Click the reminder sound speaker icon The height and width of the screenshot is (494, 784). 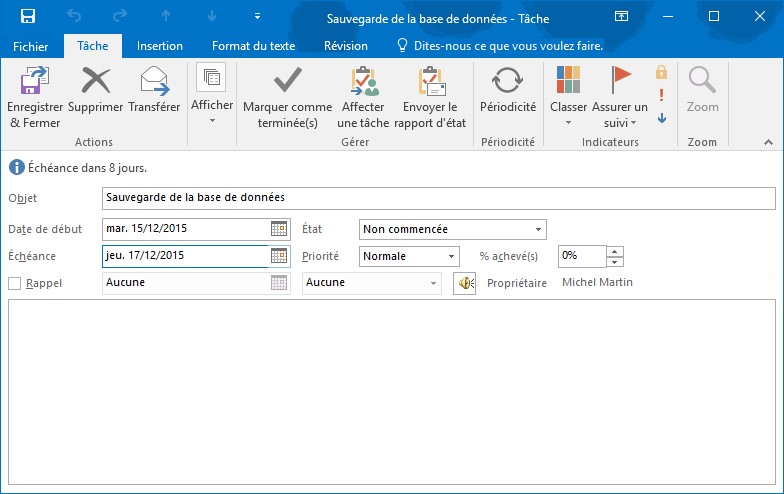[464, 284]
